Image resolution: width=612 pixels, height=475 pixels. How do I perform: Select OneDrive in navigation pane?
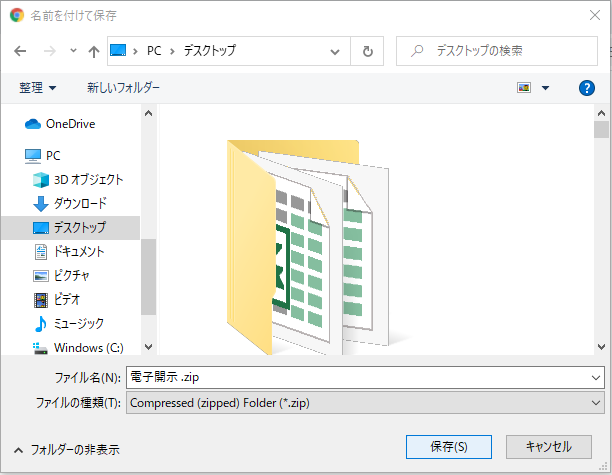(x=70, y=124)
